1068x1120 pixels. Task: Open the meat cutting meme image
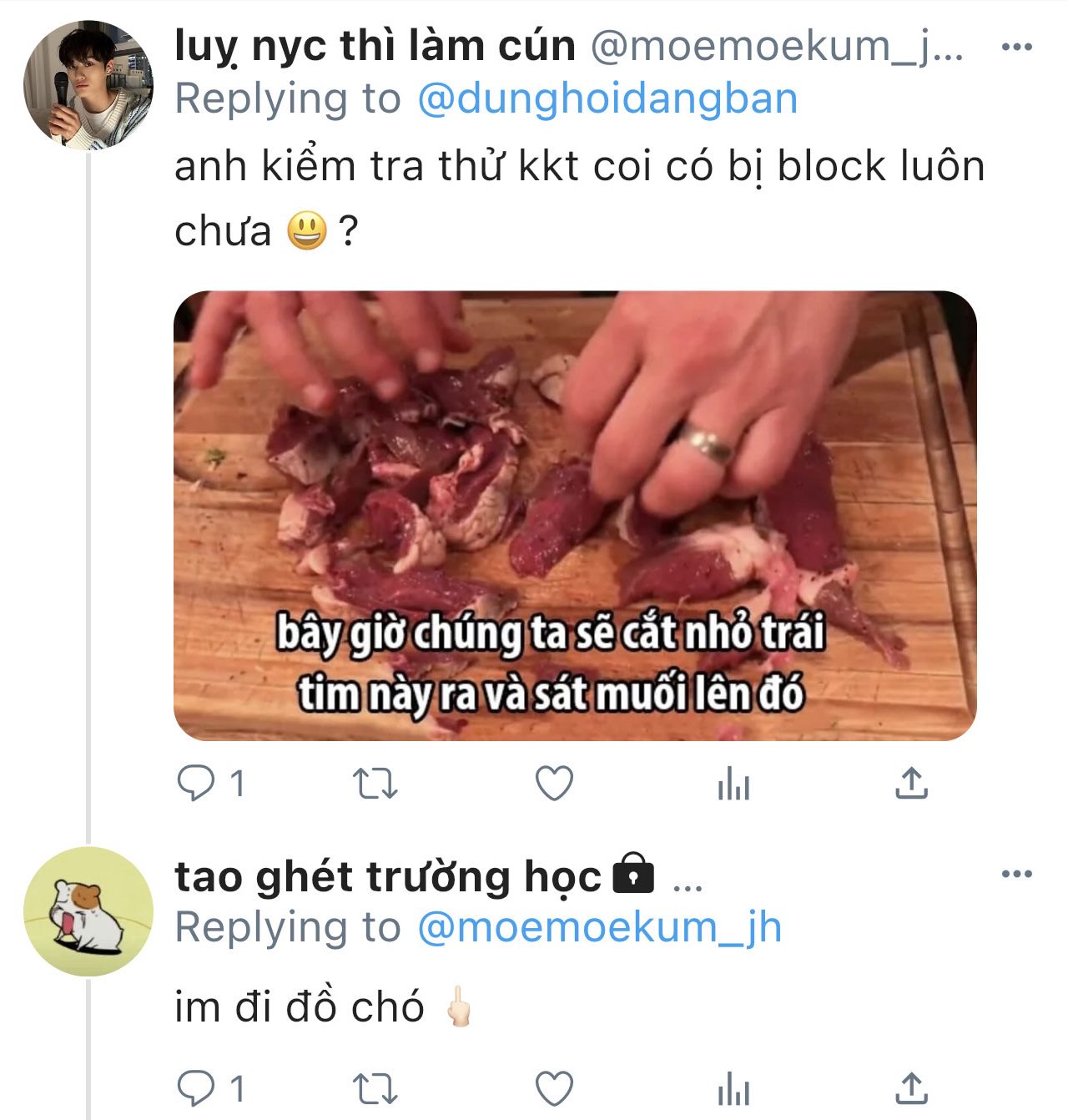(x=575, y=516)
